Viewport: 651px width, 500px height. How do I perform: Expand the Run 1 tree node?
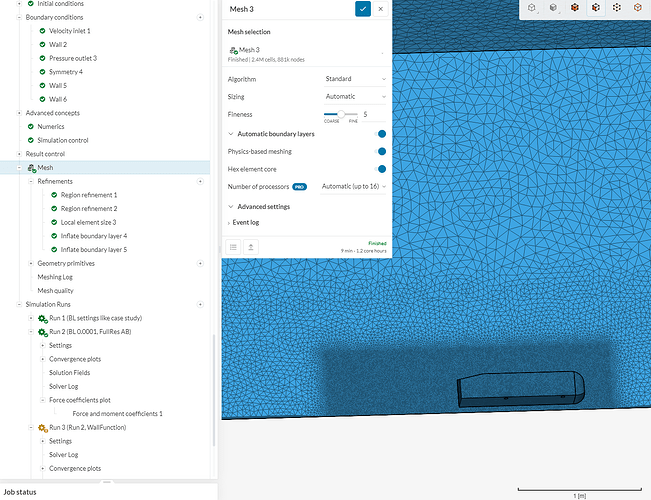point(31,318)
